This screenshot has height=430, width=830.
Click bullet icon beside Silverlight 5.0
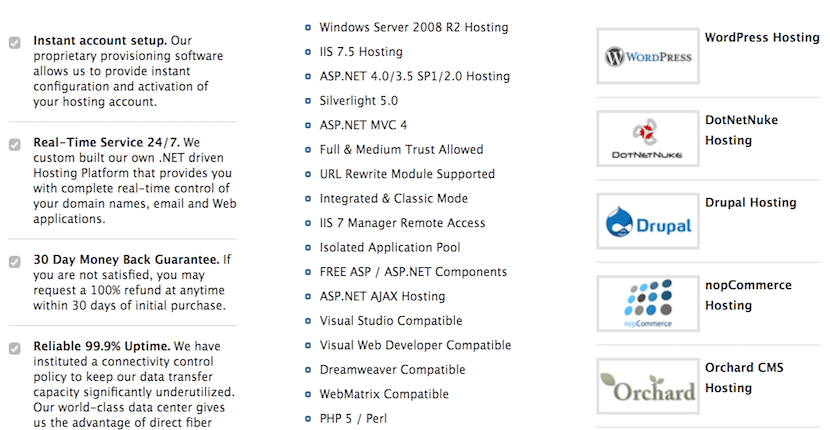pyautogui.click(x=308, y=101)
